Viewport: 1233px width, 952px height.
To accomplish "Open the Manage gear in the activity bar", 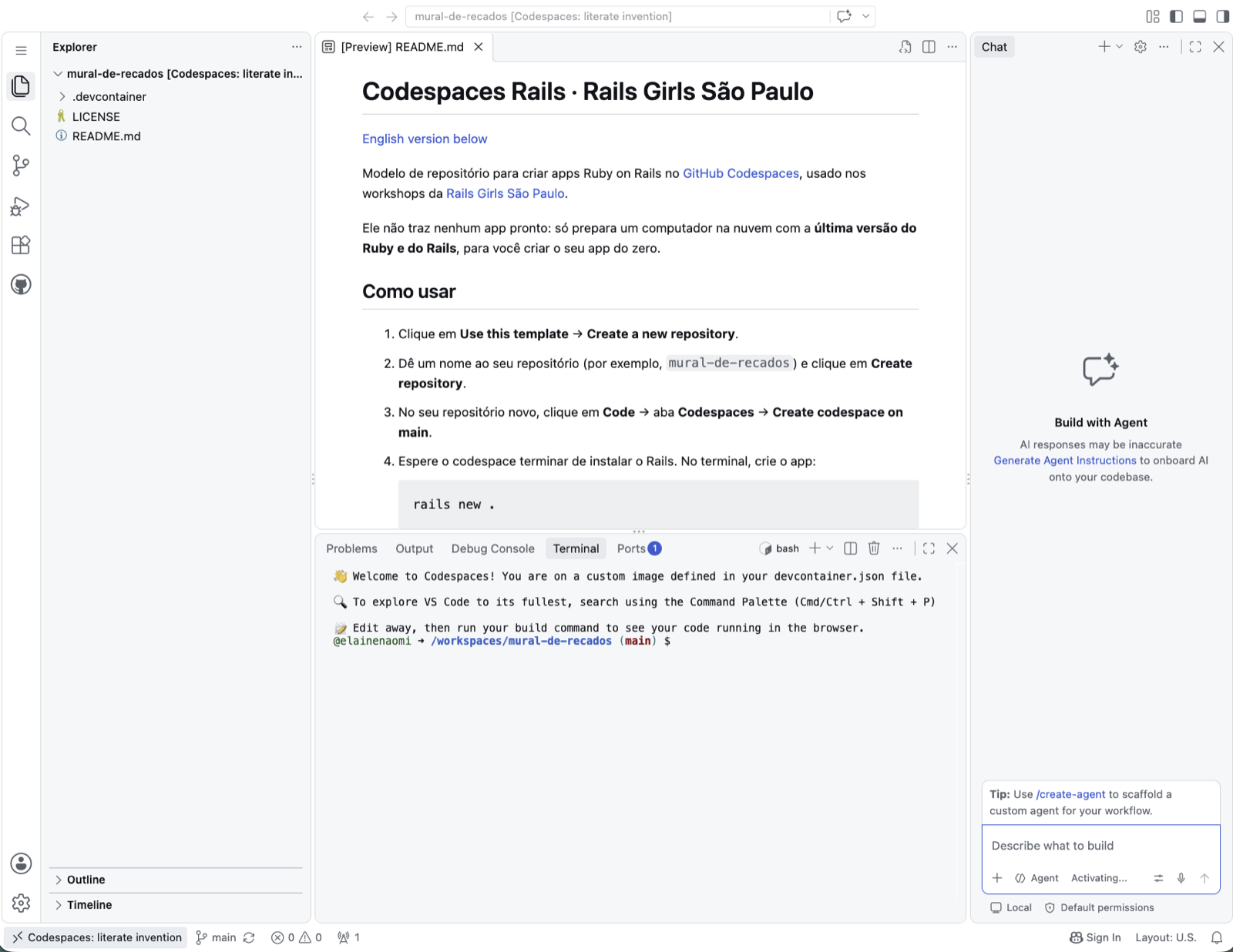I will [21, 903].
